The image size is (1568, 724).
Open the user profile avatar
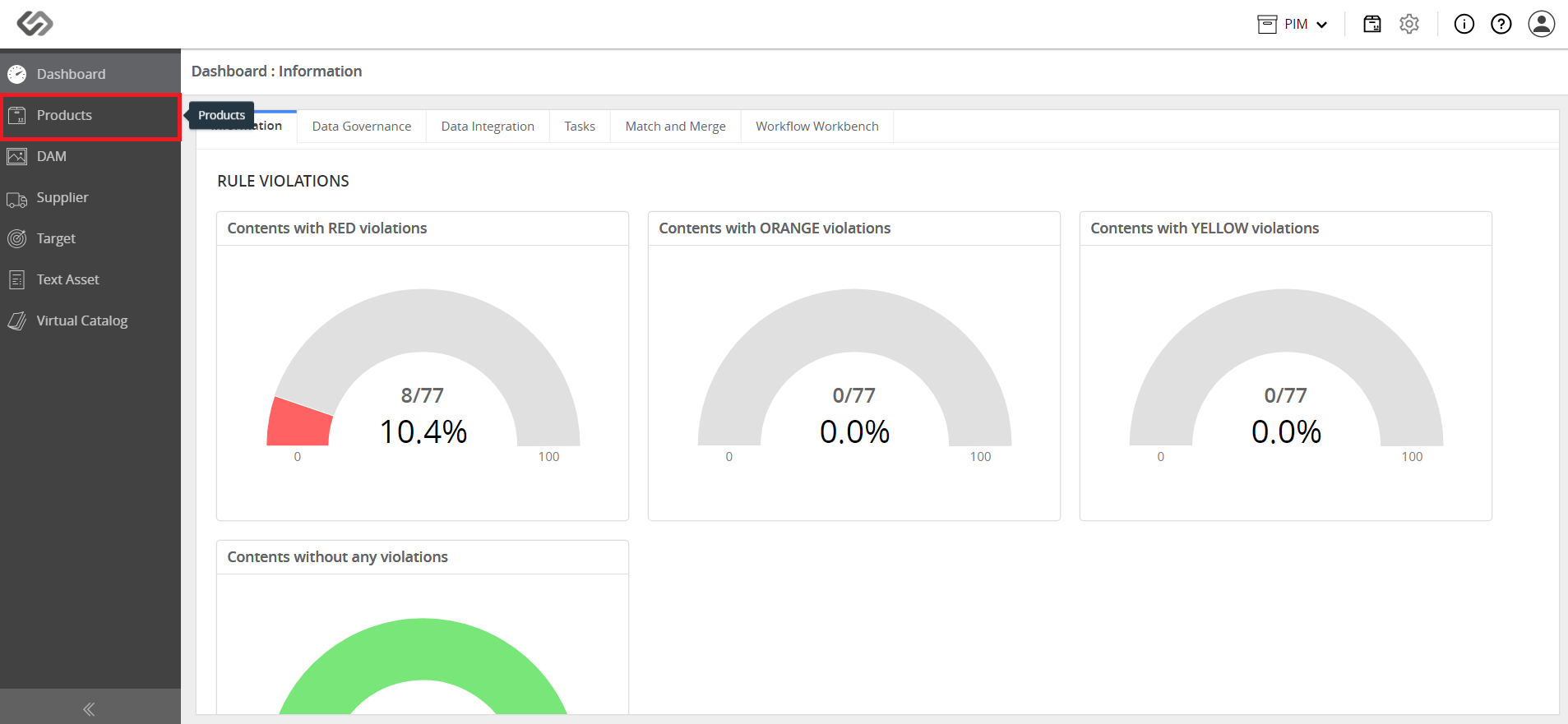[x=1542, y=24]
